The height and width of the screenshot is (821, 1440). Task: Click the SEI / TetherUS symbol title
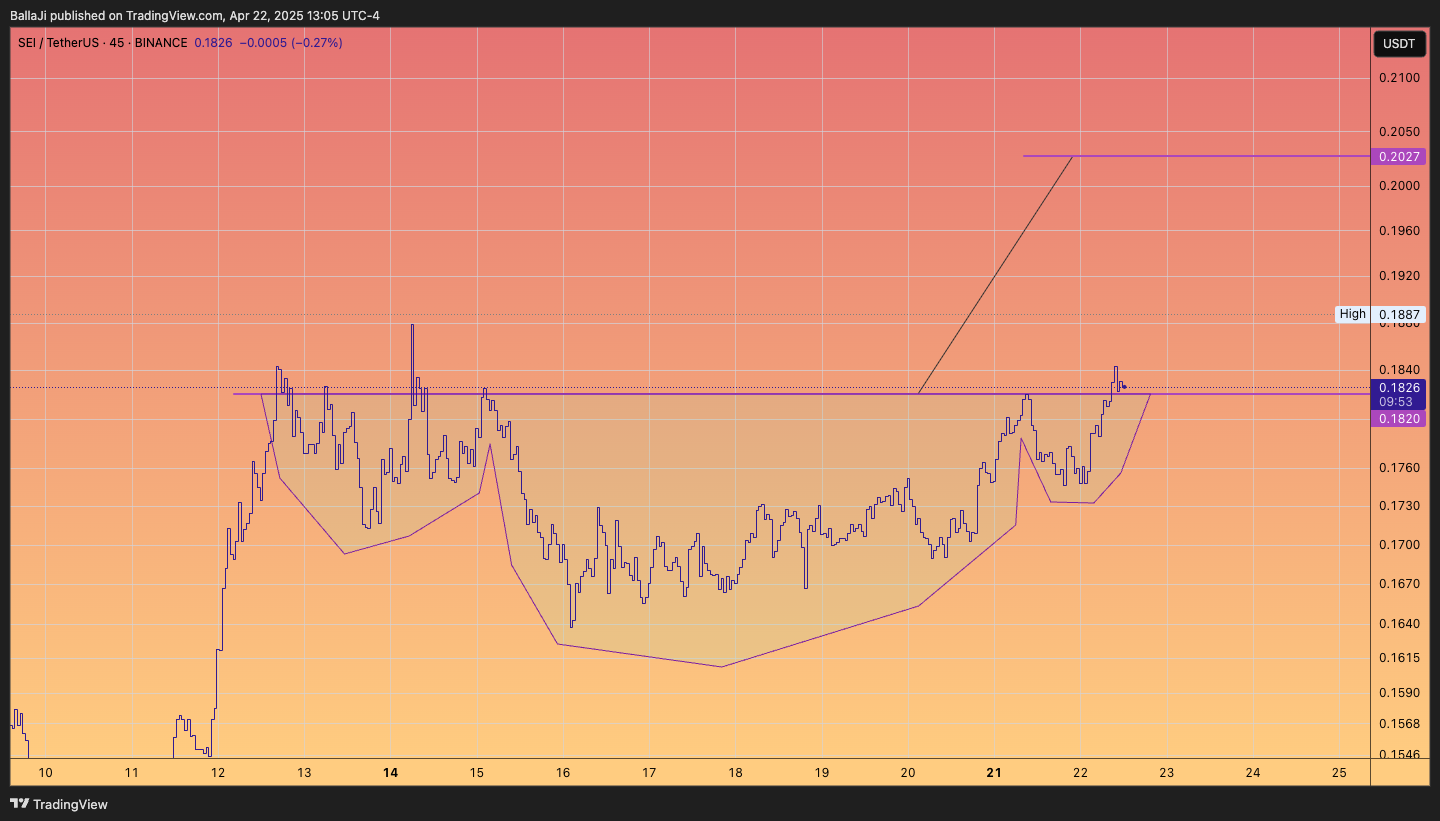click(x=60, y=43)
